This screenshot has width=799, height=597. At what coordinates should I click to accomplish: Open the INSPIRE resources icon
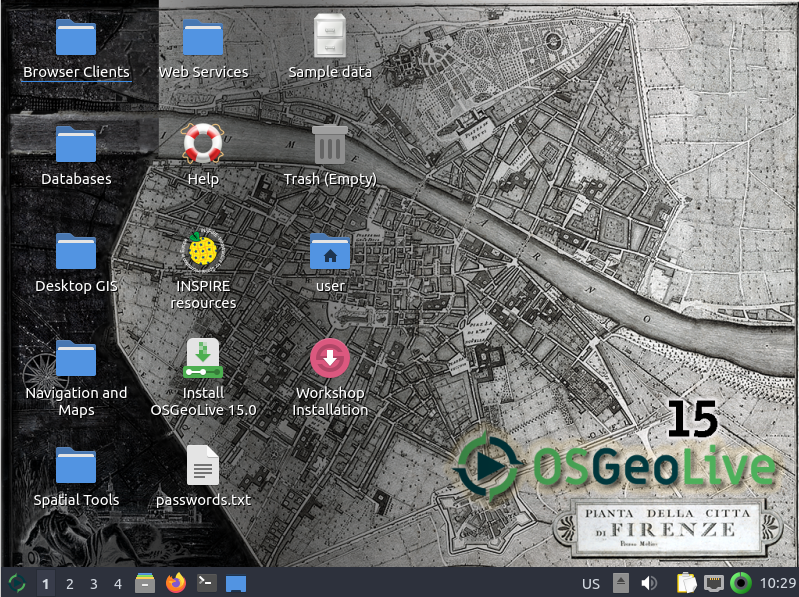[x=203, y=252]
